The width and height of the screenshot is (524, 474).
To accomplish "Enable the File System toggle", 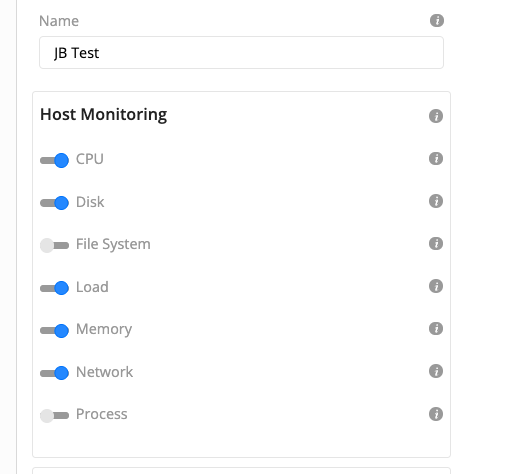I will coord(54,246).
